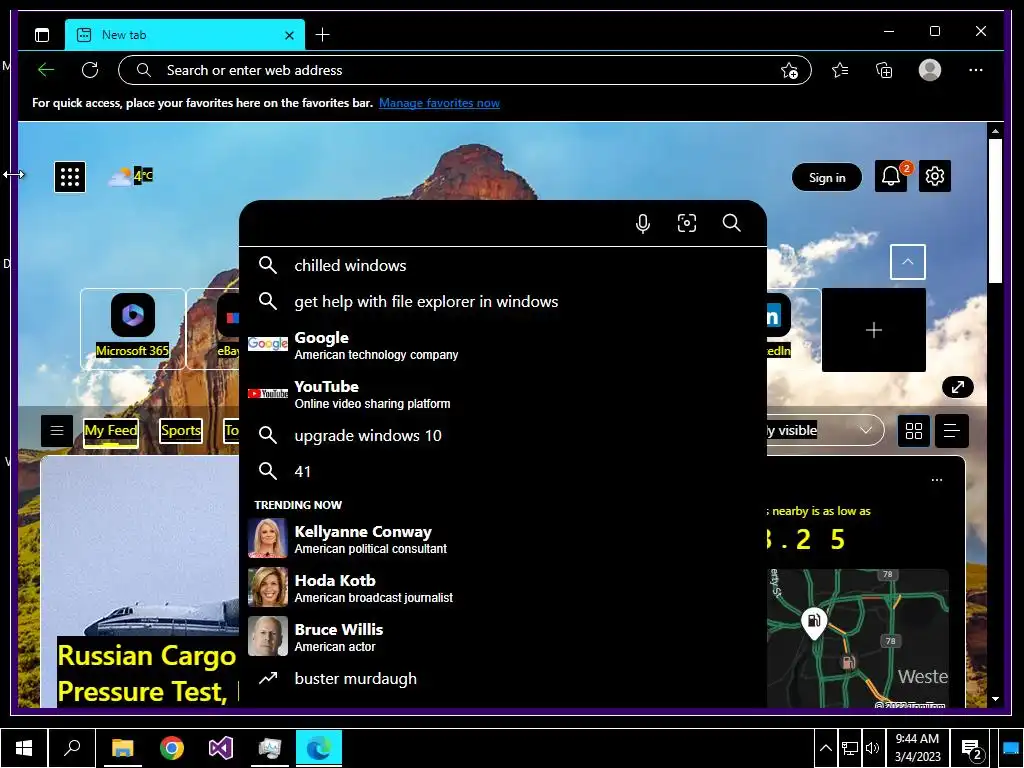This screenshot has height=768, width=1024.
Task: Add a new quick link tile
Action: [x=874, y=330]
